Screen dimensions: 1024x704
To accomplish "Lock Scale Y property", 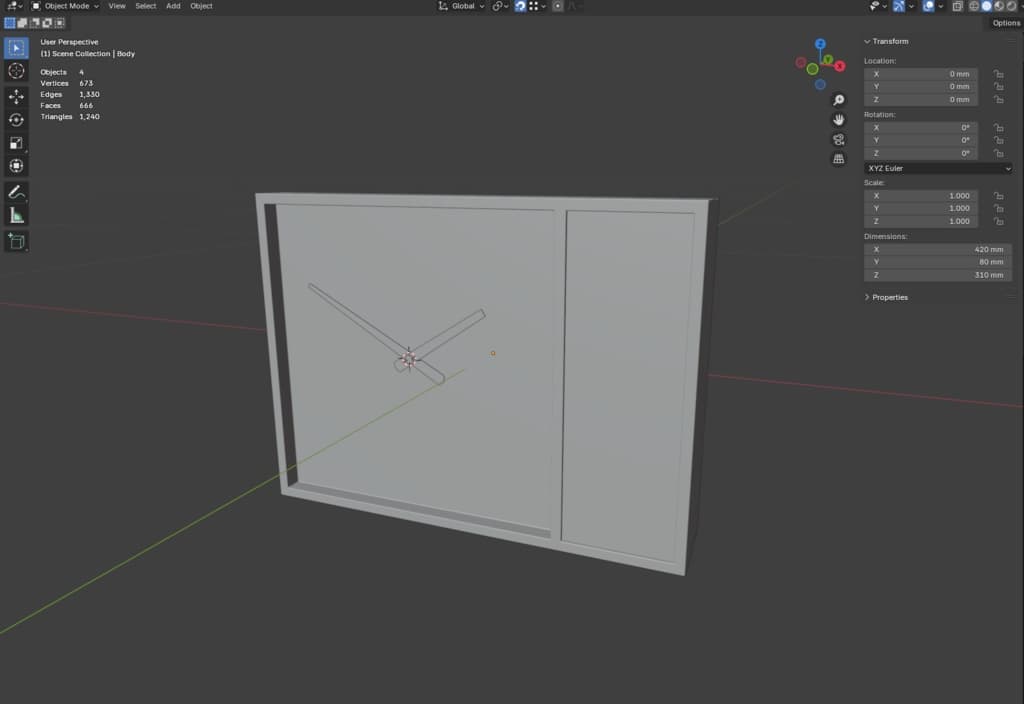I will (999, 208).
